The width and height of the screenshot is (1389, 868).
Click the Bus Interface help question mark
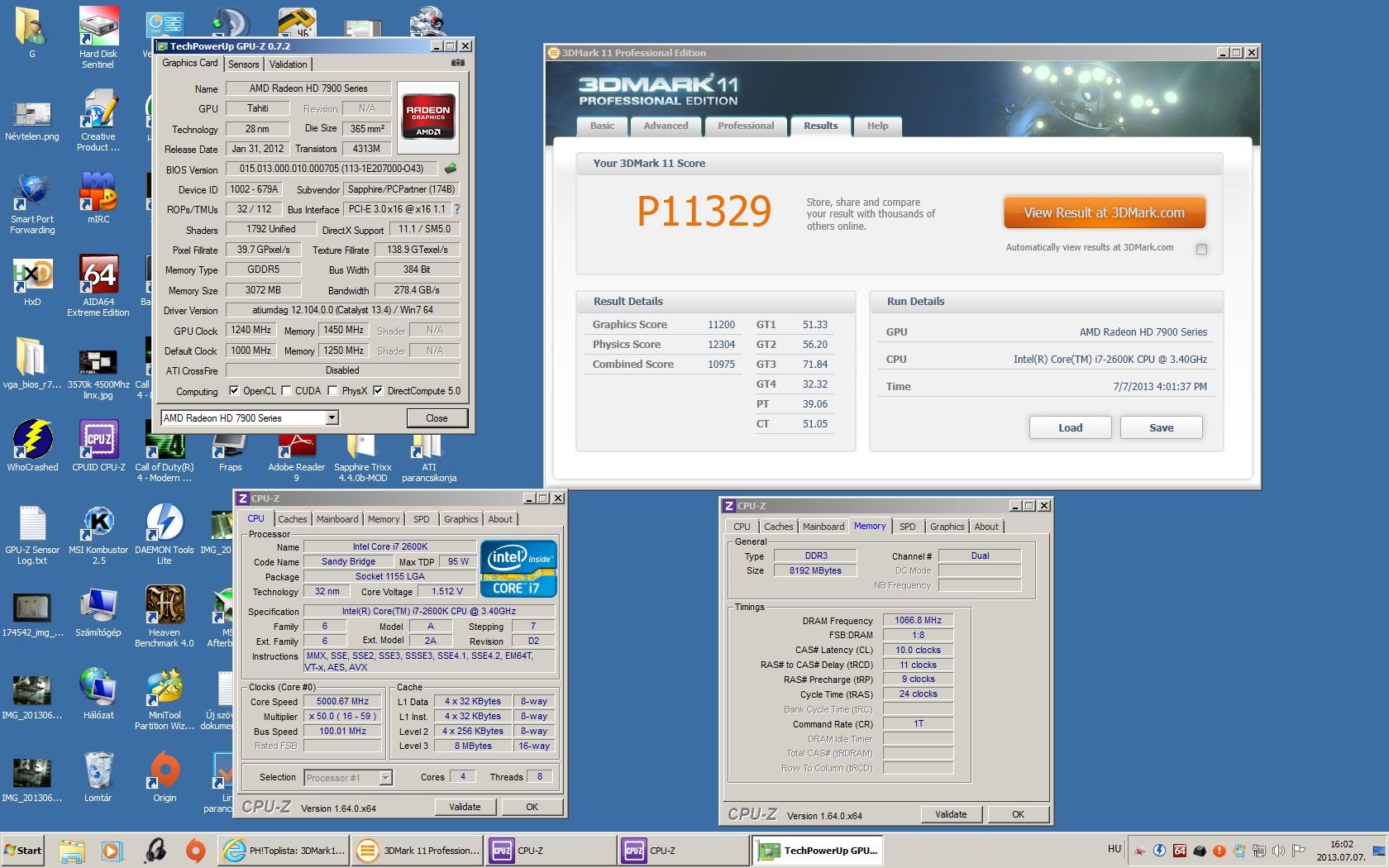(456, 209)
